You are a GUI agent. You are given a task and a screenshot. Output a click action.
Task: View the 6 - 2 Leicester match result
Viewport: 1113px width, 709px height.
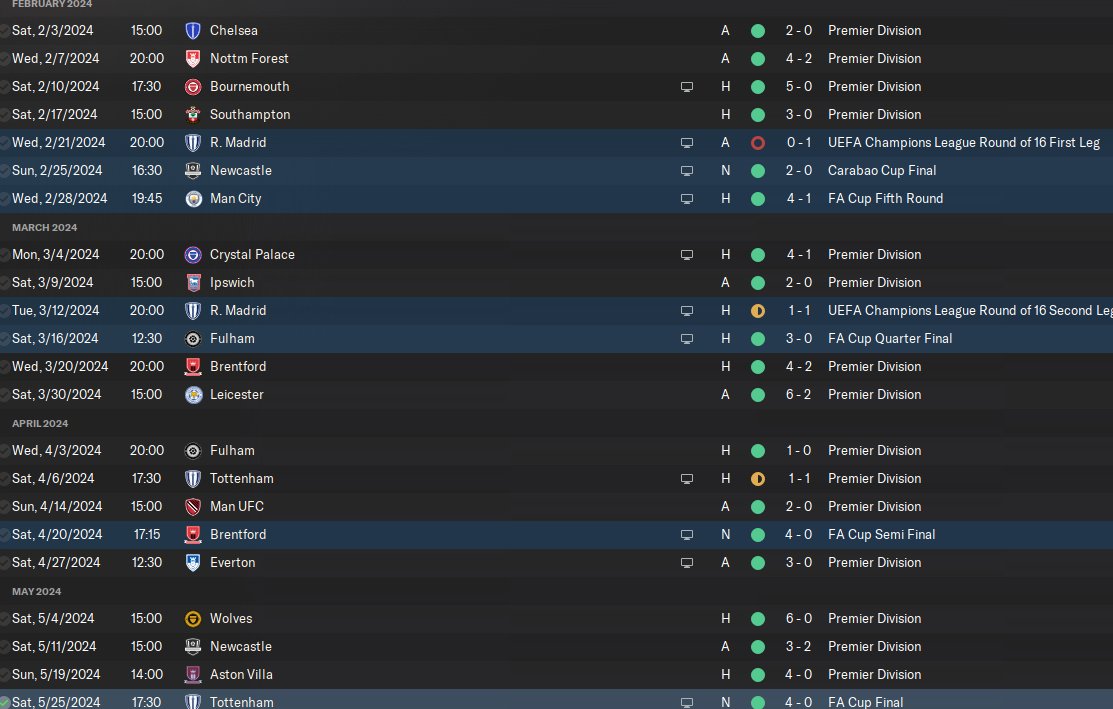pyautogui.click(x=798, y=395)
